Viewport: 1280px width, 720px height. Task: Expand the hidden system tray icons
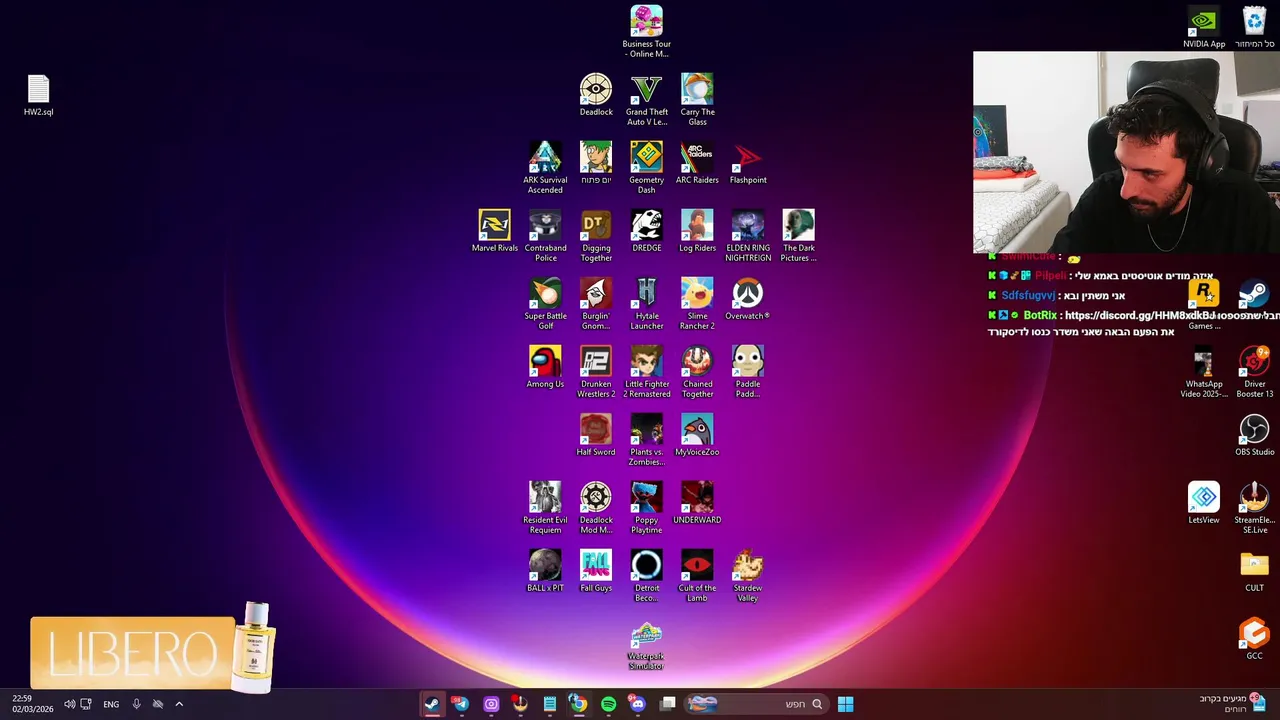tap(179, 704)
